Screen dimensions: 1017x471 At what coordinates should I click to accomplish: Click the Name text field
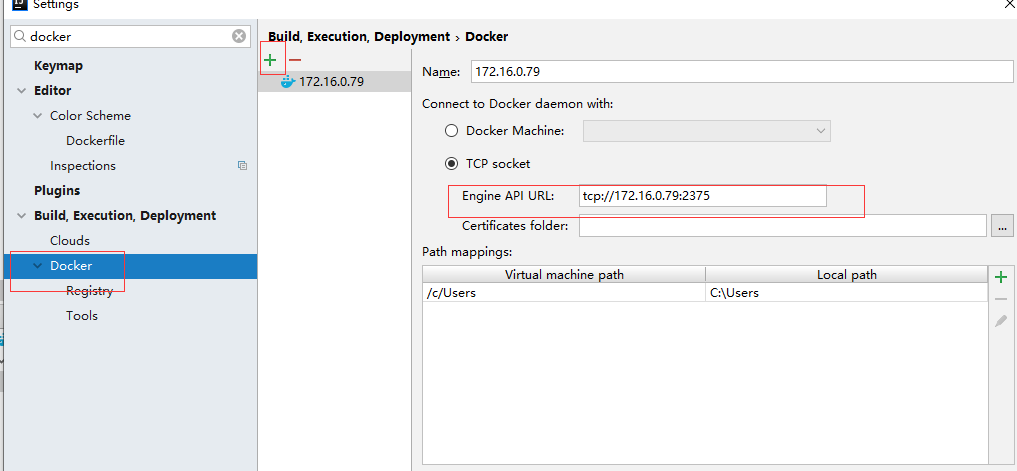click(x=741, y=72)
